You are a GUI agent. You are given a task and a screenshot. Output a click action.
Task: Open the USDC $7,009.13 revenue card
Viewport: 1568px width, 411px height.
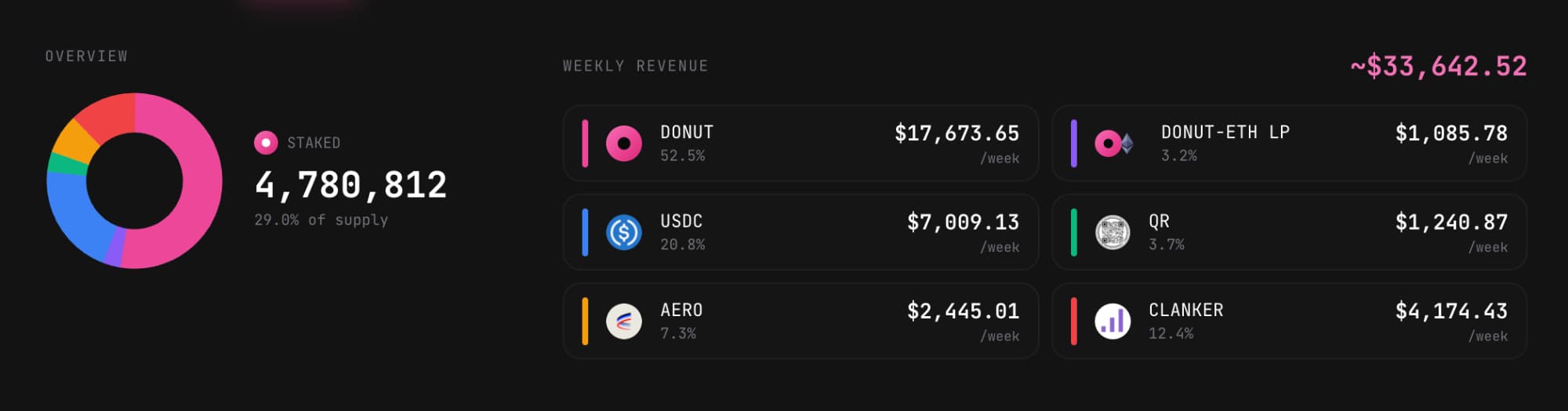(x=800, y=232)
